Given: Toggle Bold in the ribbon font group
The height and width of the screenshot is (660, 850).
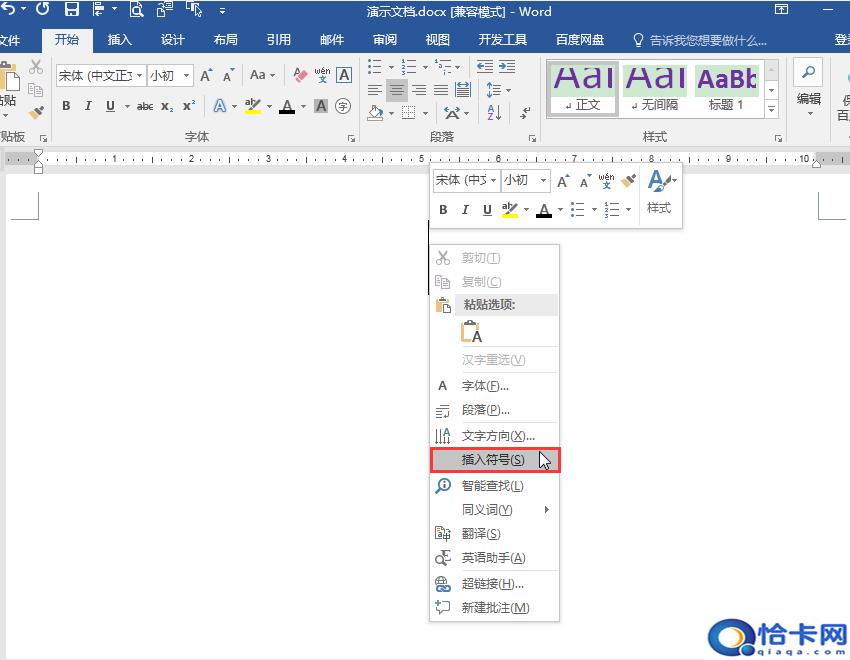Looking at the screenshot, I should 66,106.
